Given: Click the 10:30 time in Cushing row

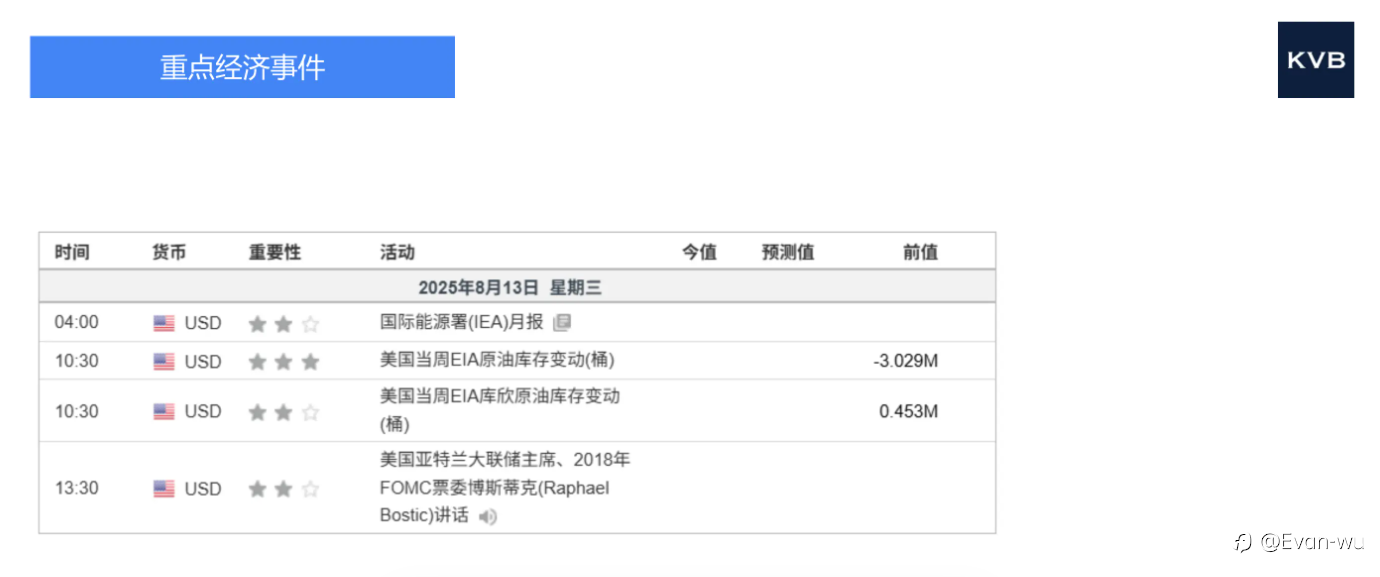Looking at the screenshot, I should [x=77, y=411].
